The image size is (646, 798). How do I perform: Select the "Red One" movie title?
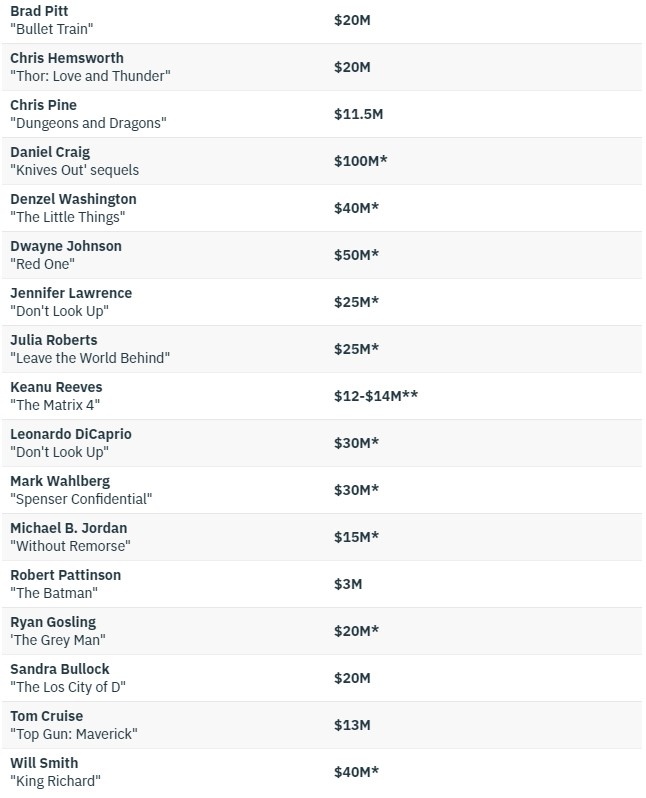click(x=42, y=264)
